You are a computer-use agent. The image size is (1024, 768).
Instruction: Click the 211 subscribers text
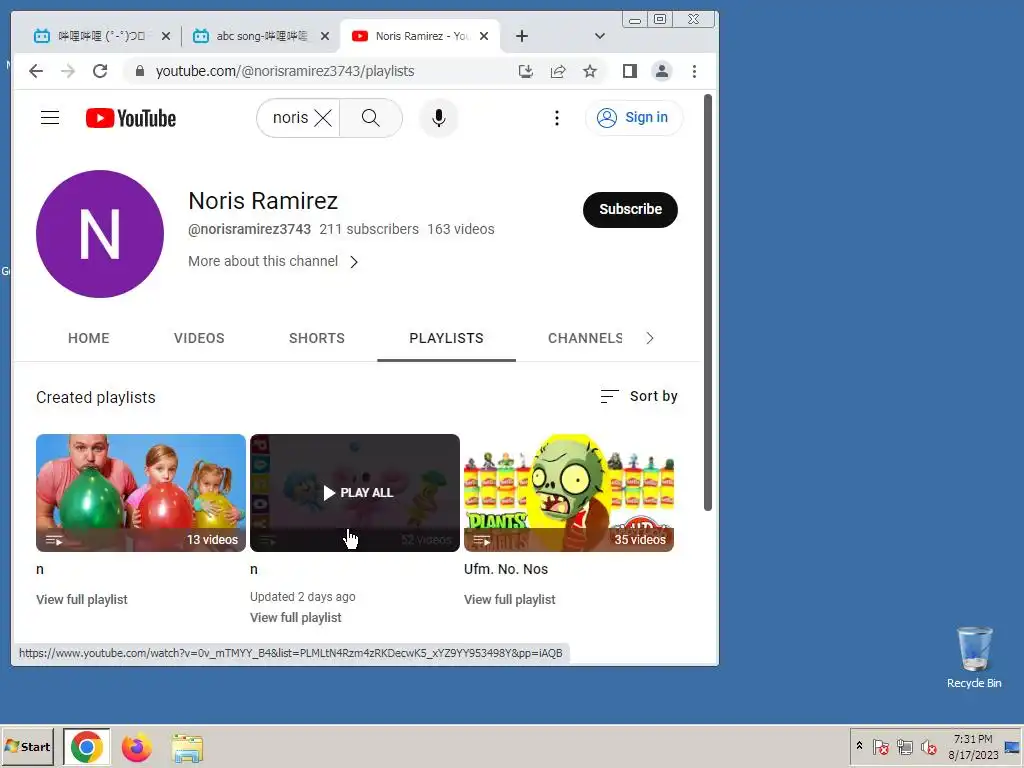369,229
